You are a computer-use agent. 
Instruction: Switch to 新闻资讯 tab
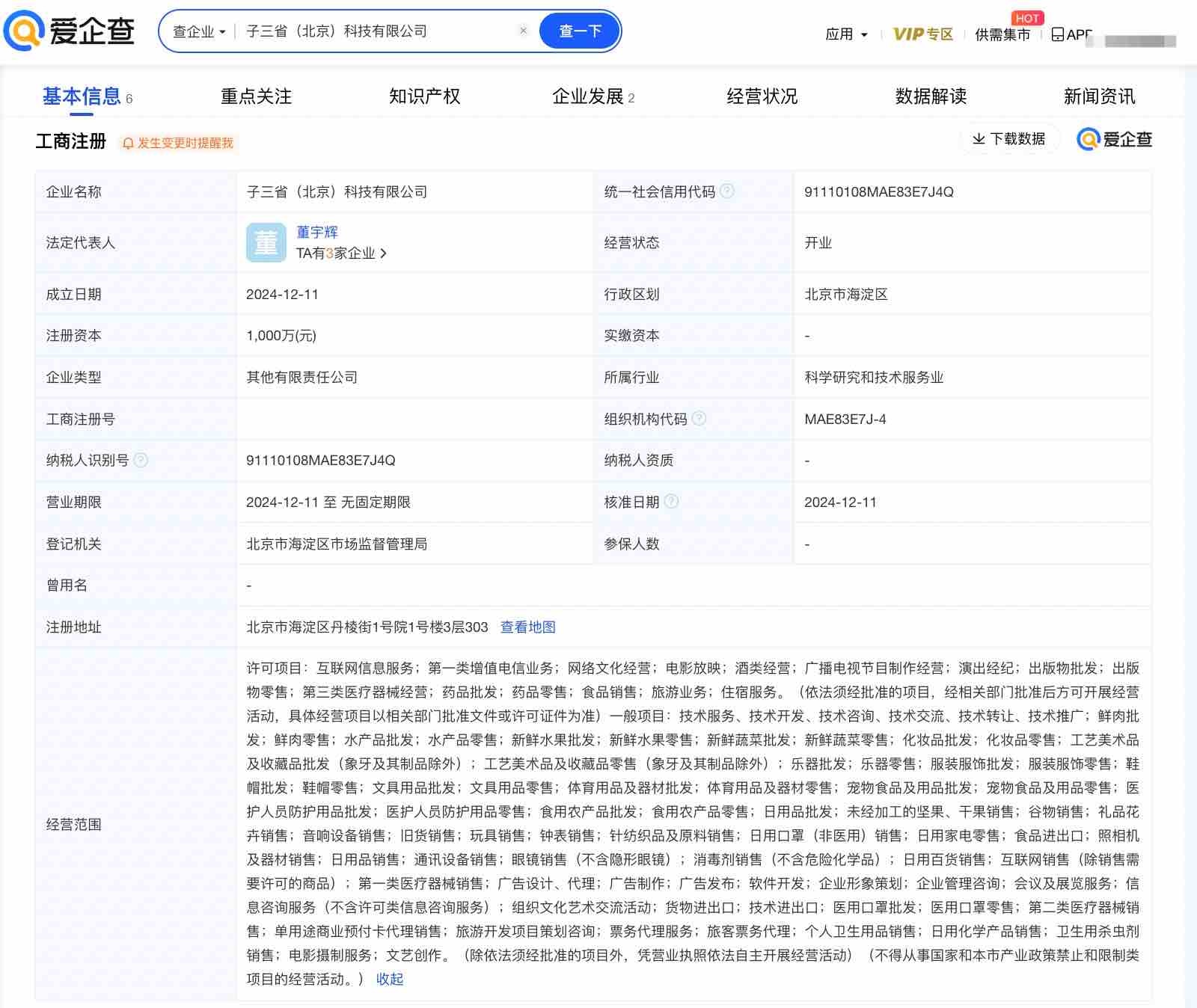click(x=1099, y=96)
